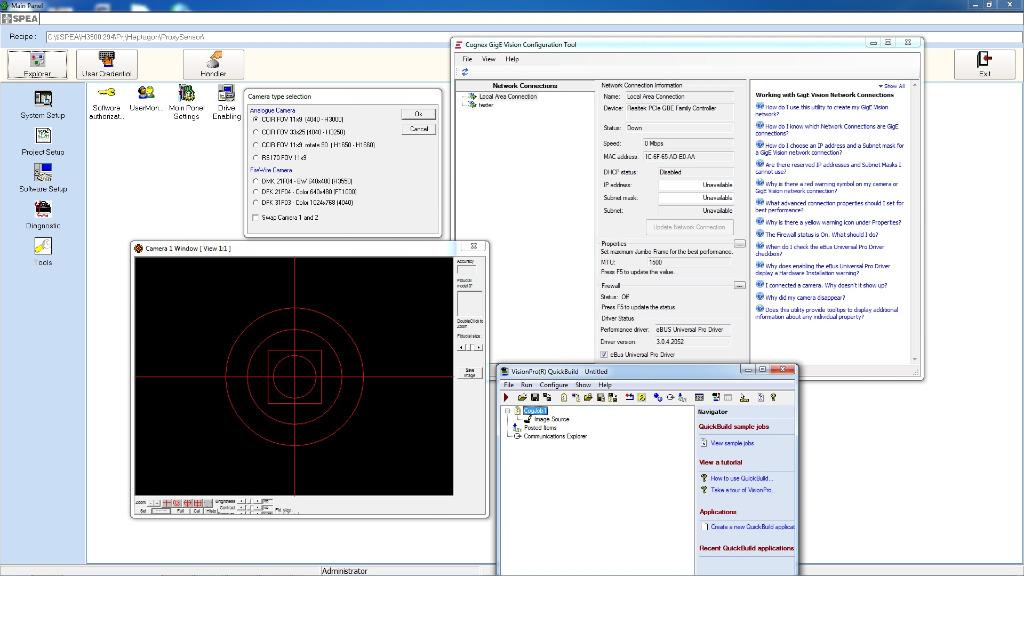Open the View menu in GigE Vision tool

[488, 59]
